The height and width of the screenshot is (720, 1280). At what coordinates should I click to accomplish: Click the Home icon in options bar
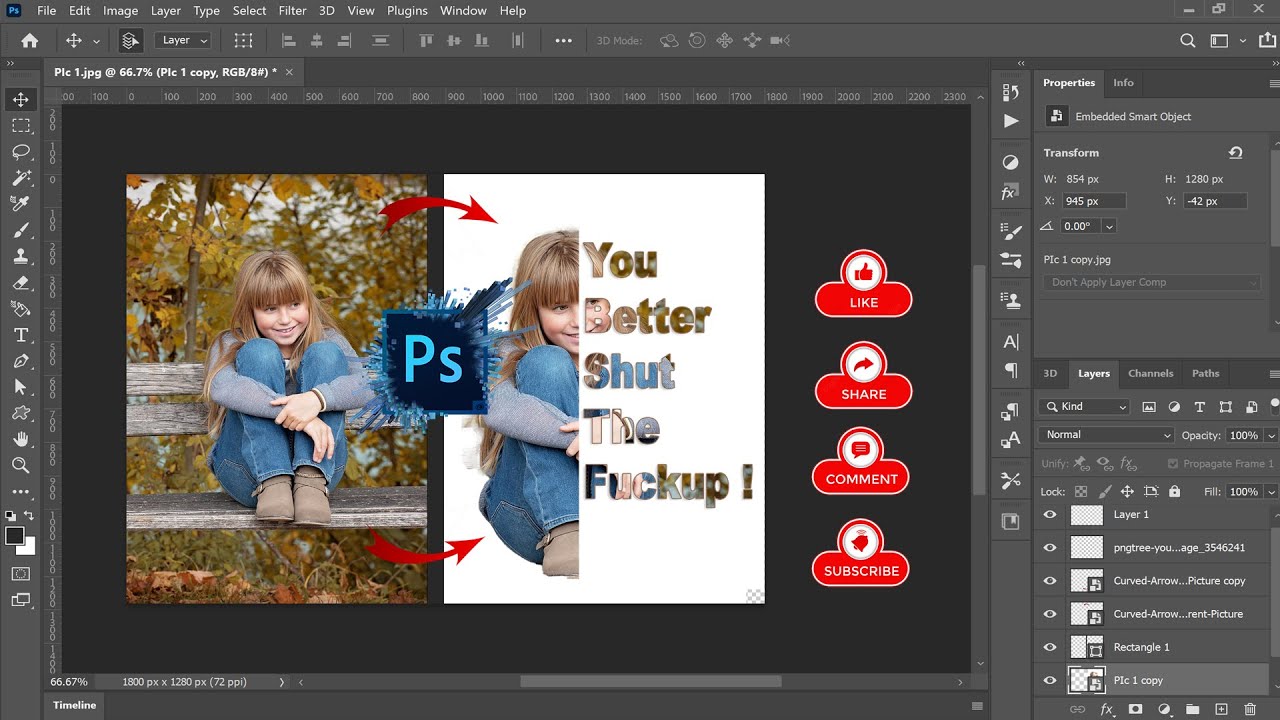point(30,41)
